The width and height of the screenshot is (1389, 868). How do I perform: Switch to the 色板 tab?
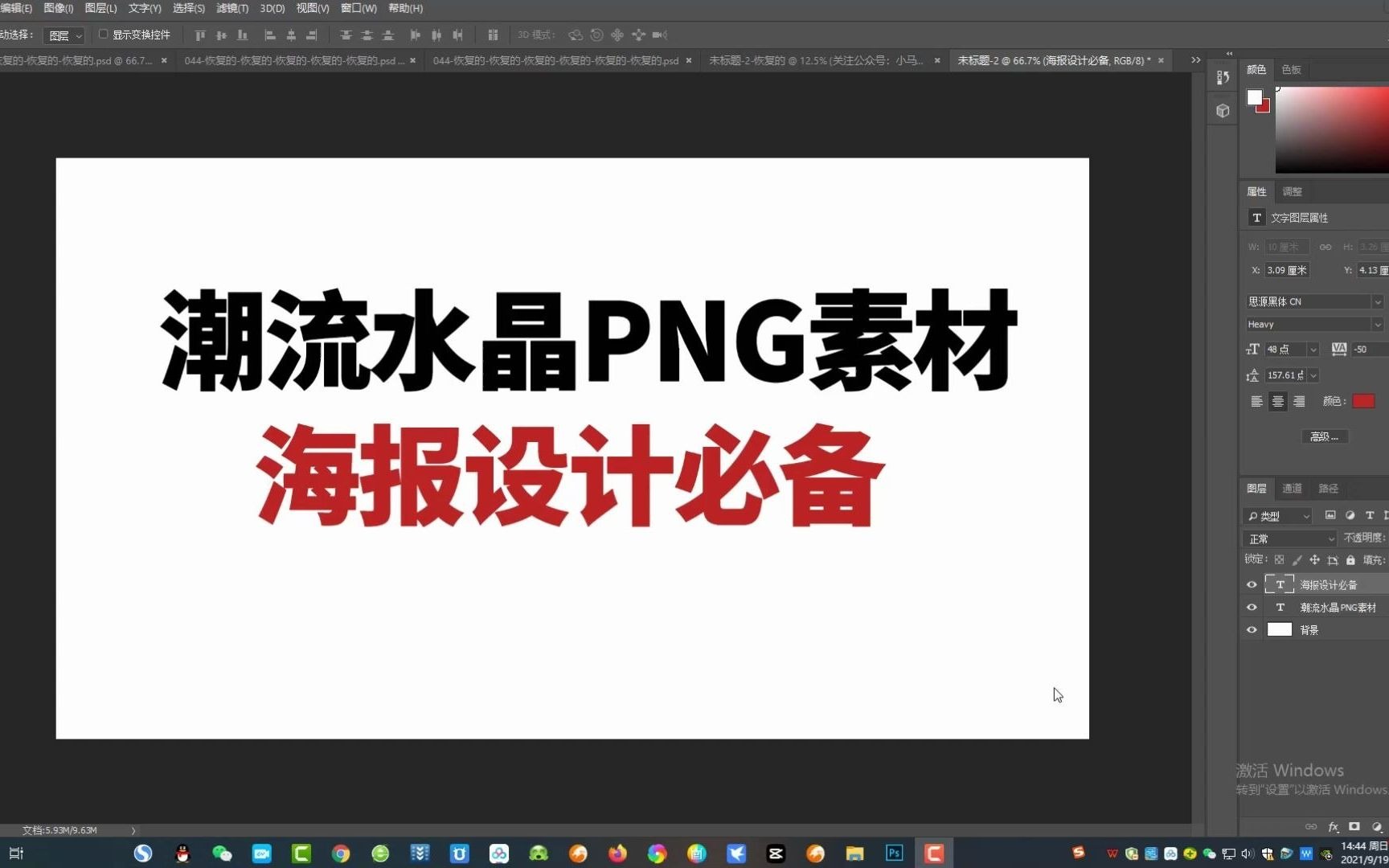coord(1291,70)
